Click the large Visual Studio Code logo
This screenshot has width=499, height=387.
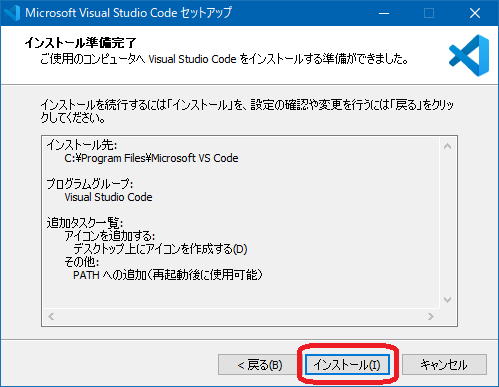470,55
